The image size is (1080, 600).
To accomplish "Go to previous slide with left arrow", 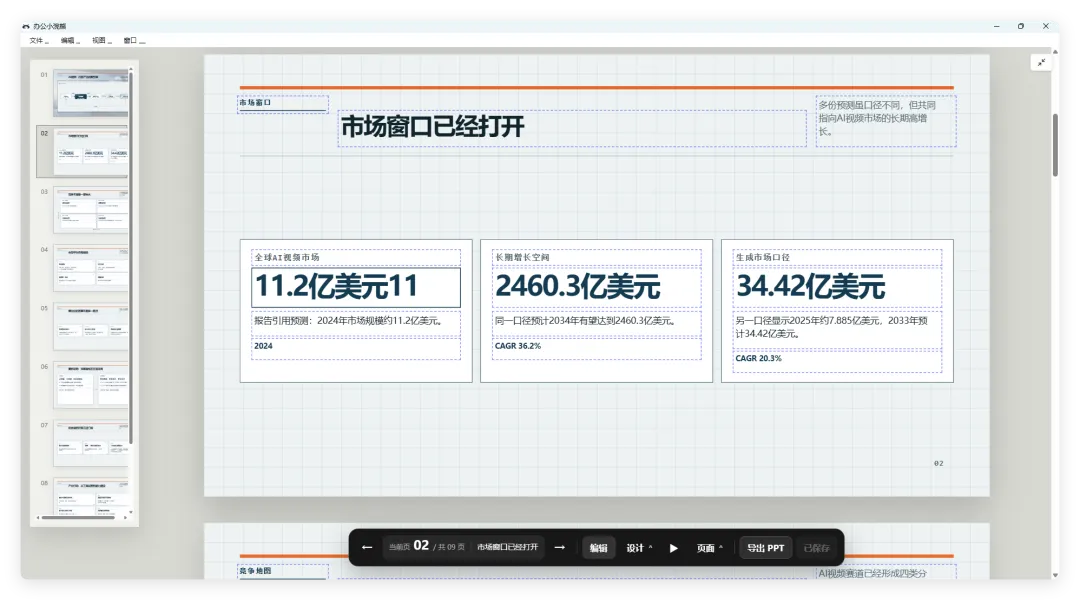I will point(366,548).
